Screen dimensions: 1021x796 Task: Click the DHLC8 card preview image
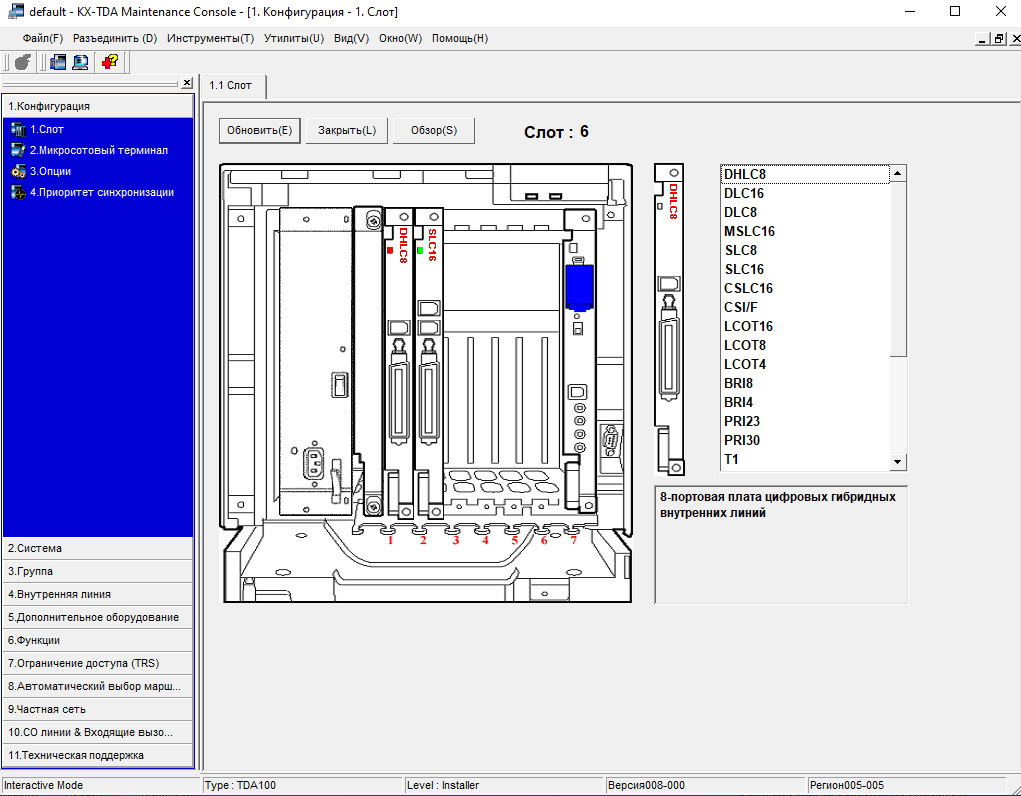[669, 319]
